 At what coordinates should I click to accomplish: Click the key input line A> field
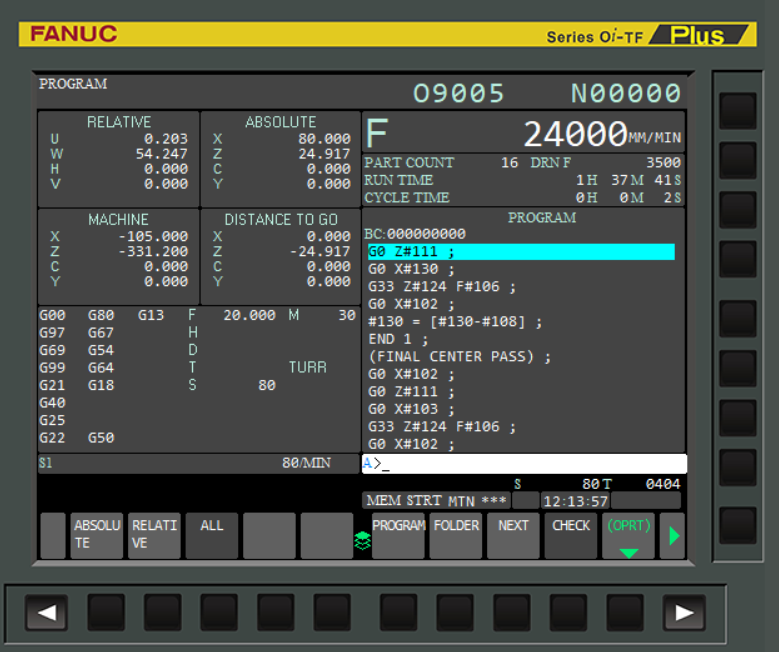pos(524,464)
